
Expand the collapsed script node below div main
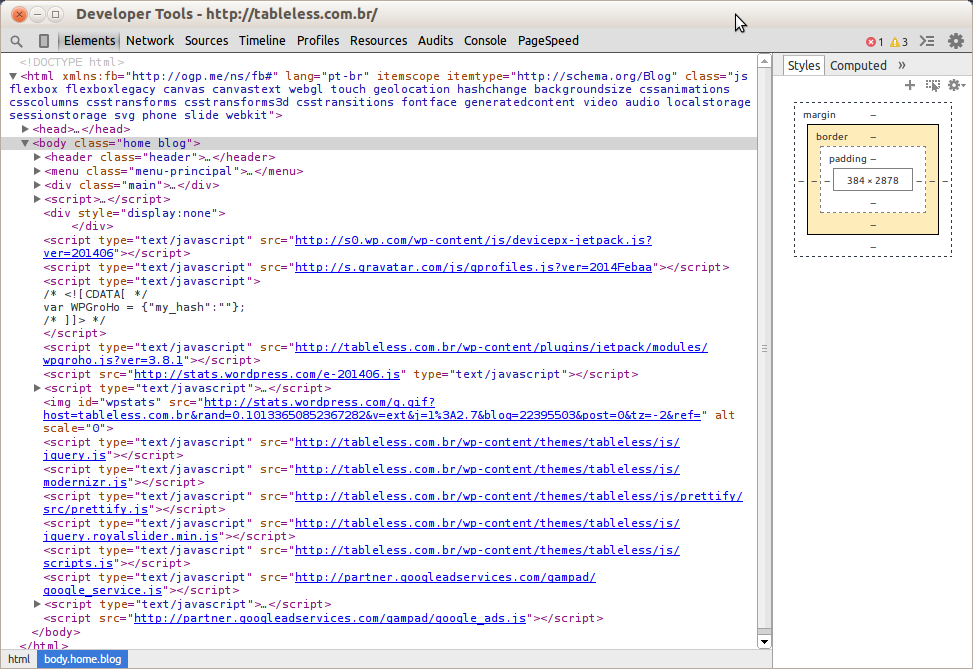click(37, 199)
